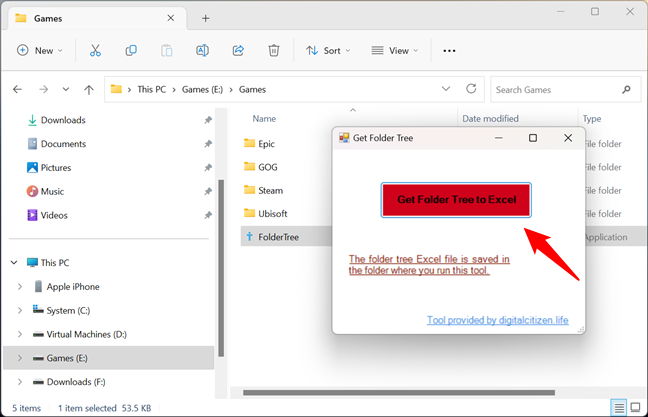This screenshot has height=417, width=648.
Task: Expand Virtual Machines (D:) node
Action: [19, 334]
